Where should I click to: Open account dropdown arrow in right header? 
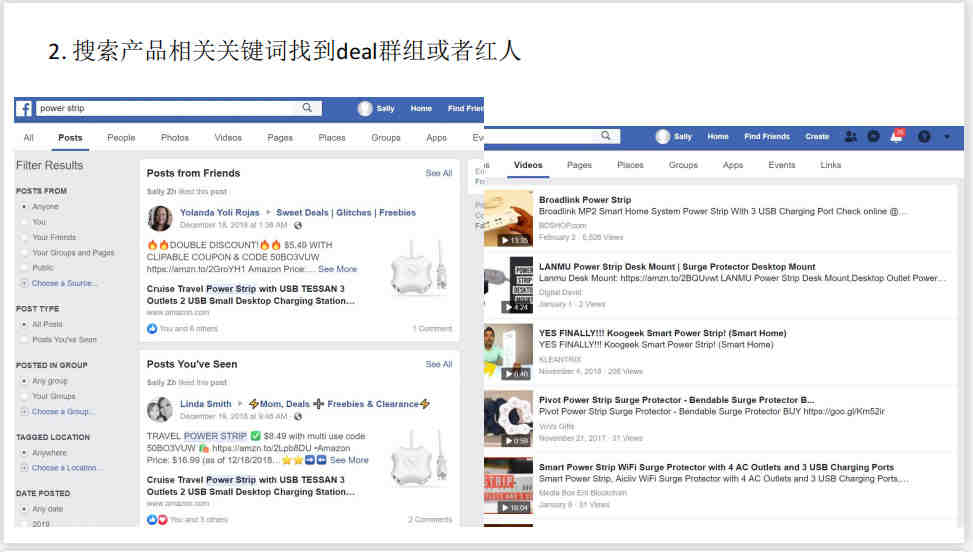click(947, 136)
